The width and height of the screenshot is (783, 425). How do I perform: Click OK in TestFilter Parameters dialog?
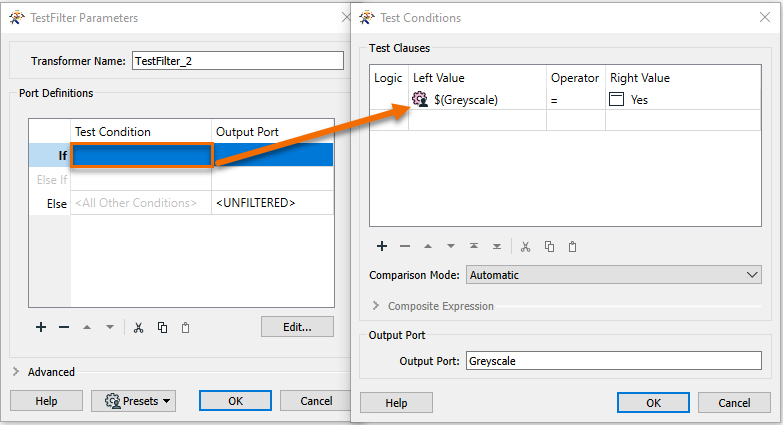235,401
